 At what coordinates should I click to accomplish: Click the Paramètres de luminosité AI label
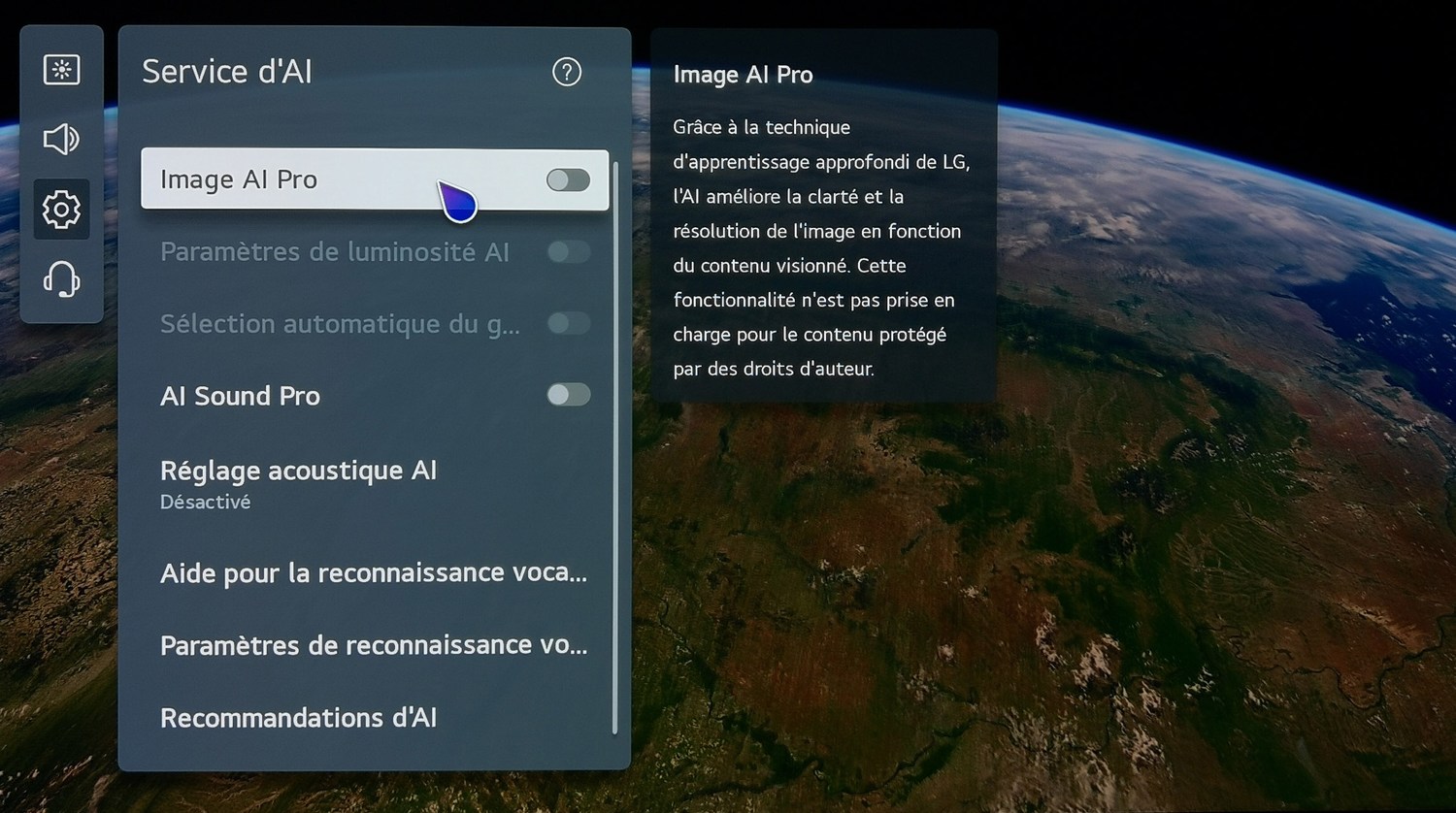335,252
